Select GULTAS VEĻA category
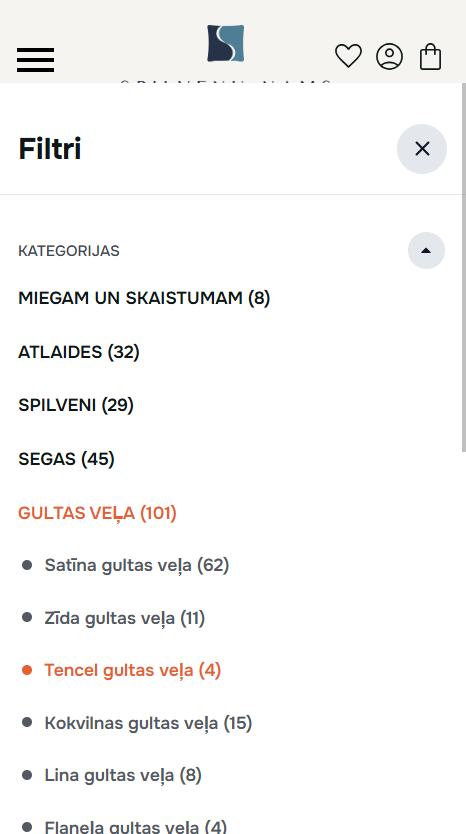This screenshot has width=466, height=834. 97,513
